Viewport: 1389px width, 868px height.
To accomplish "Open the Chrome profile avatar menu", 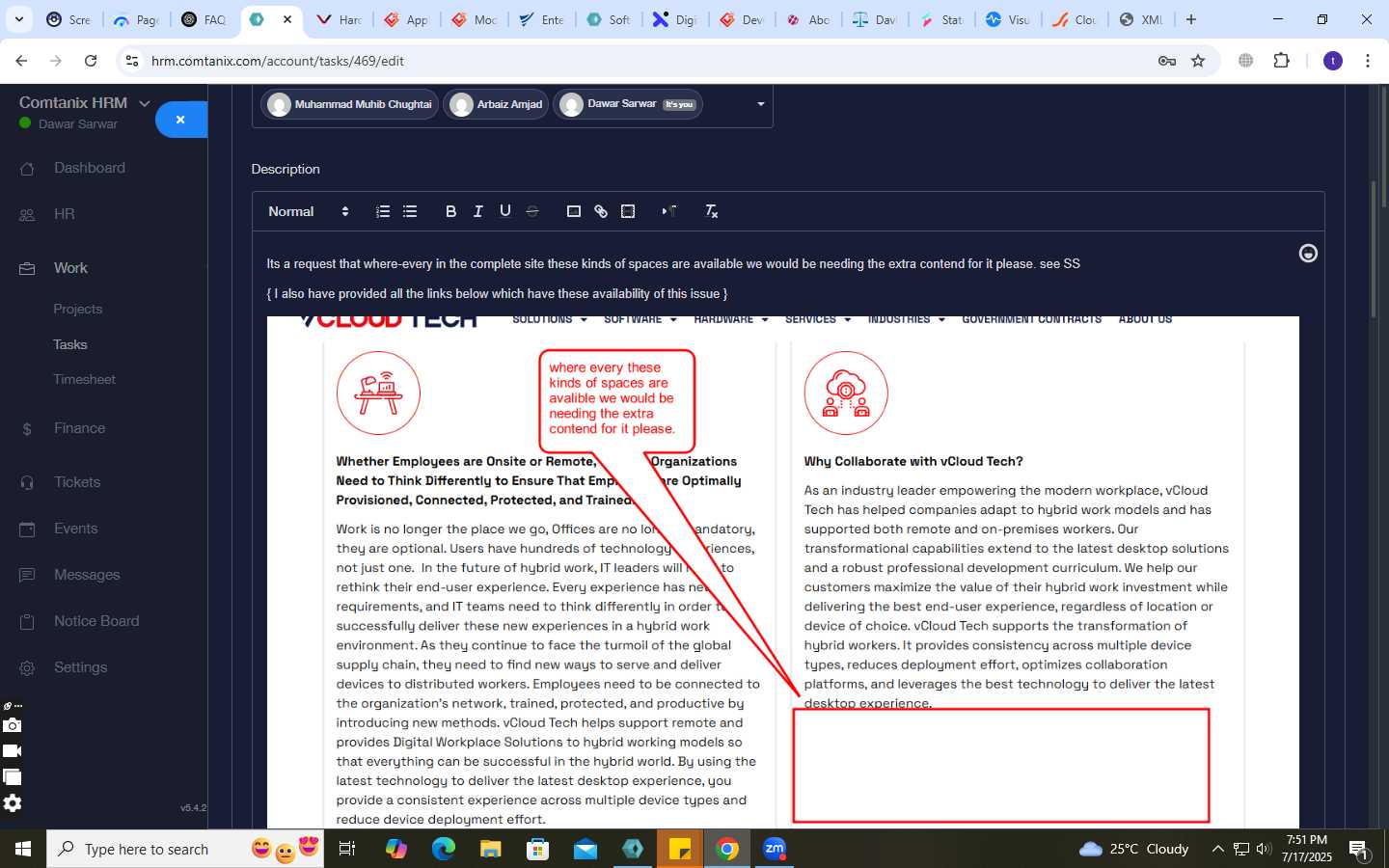I will (1333, 61).
